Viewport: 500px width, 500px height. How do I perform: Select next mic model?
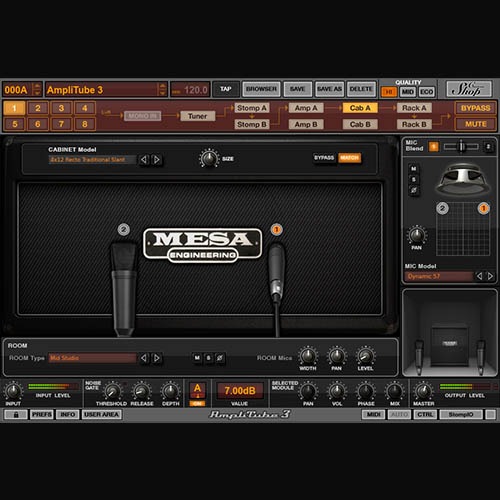[490, 276]
